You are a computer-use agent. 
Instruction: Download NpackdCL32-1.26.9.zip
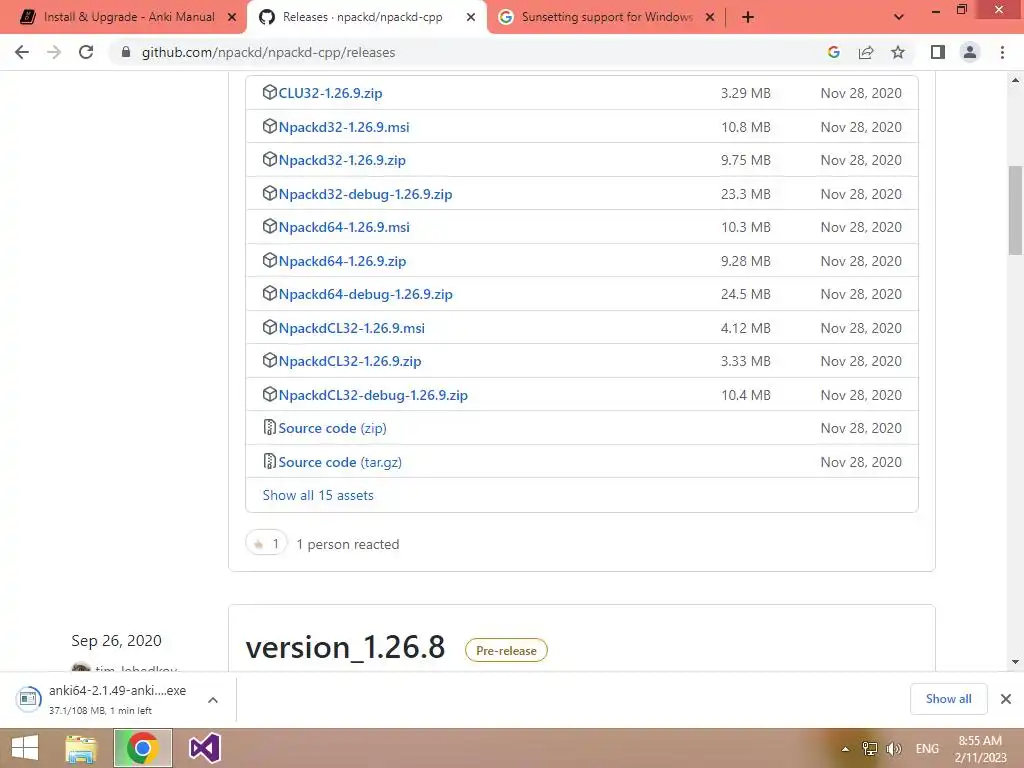point(350,362)
